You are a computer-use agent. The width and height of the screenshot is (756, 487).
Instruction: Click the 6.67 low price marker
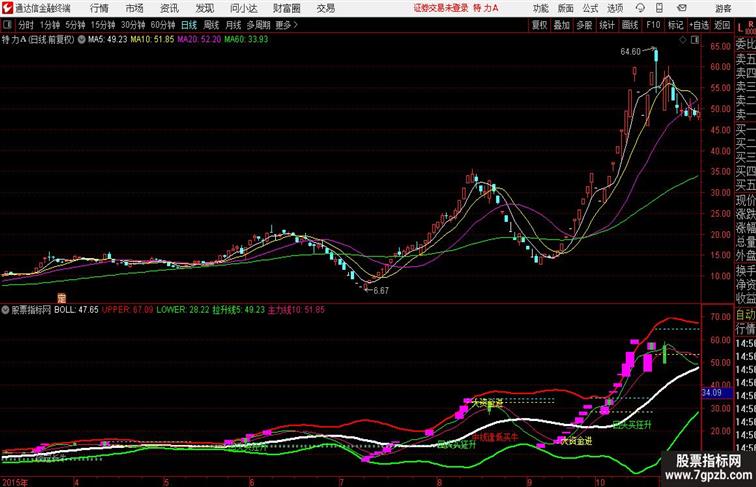380,291
